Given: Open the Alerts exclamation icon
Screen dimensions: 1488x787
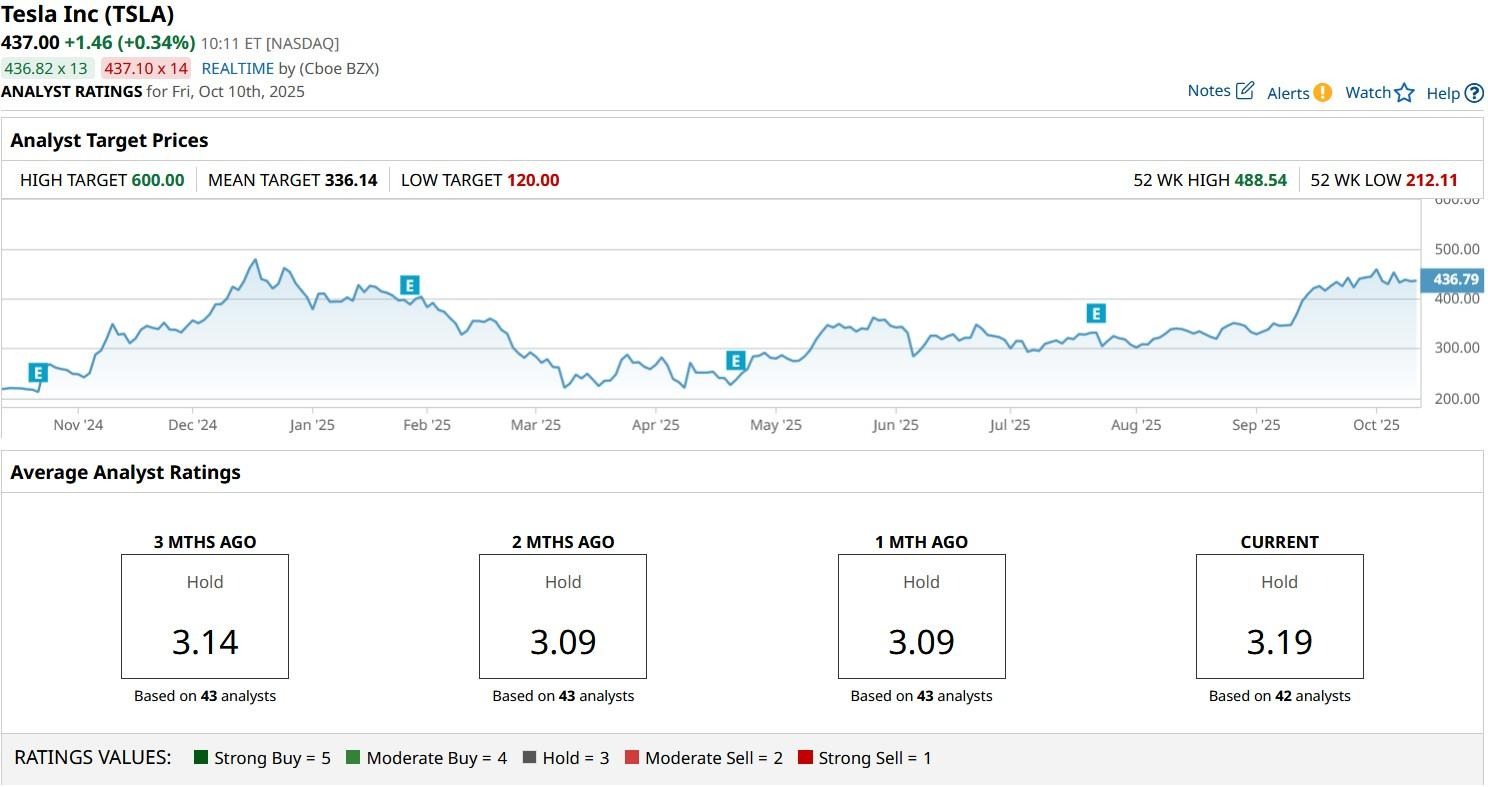Looking at the screenshot, I should 1322,93.
